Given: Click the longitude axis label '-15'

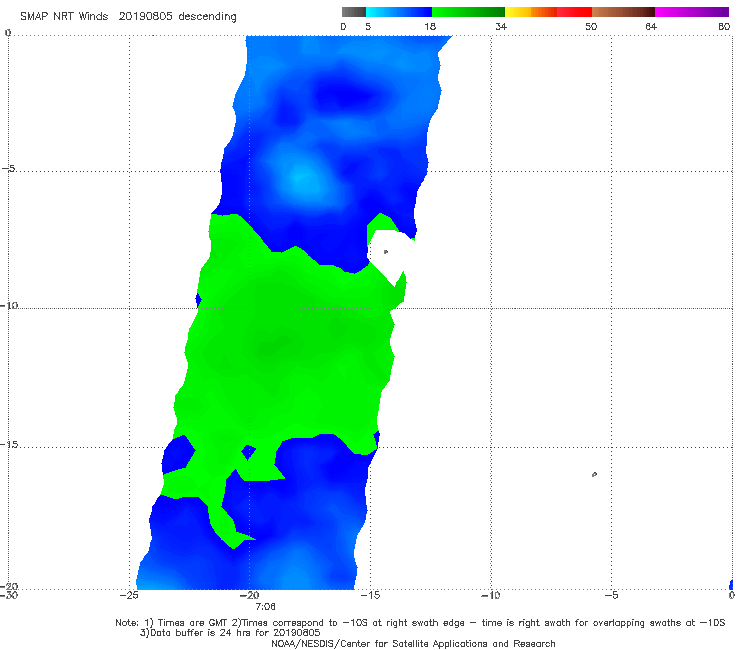Looking at the screenshot, I should tap(370, 595).
